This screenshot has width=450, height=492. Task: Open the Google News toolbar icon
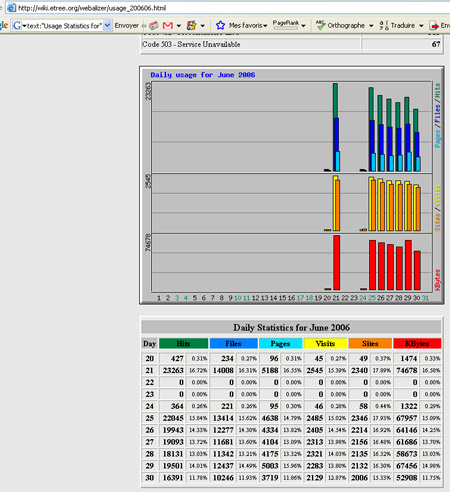[154, 25]
